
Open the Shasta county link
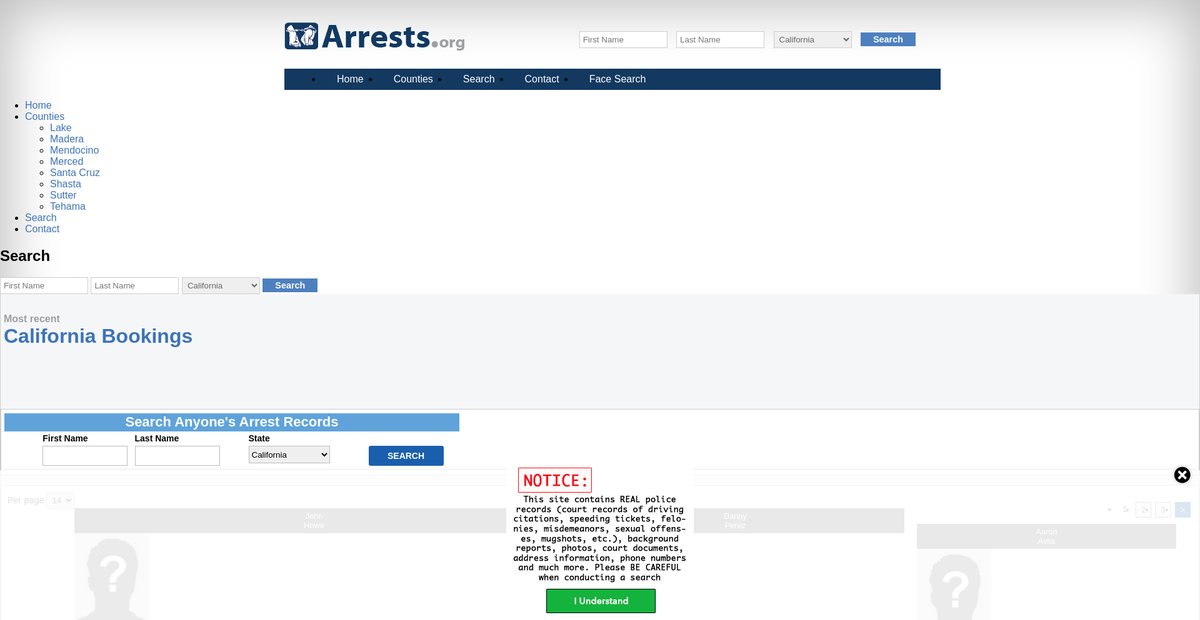66,184
